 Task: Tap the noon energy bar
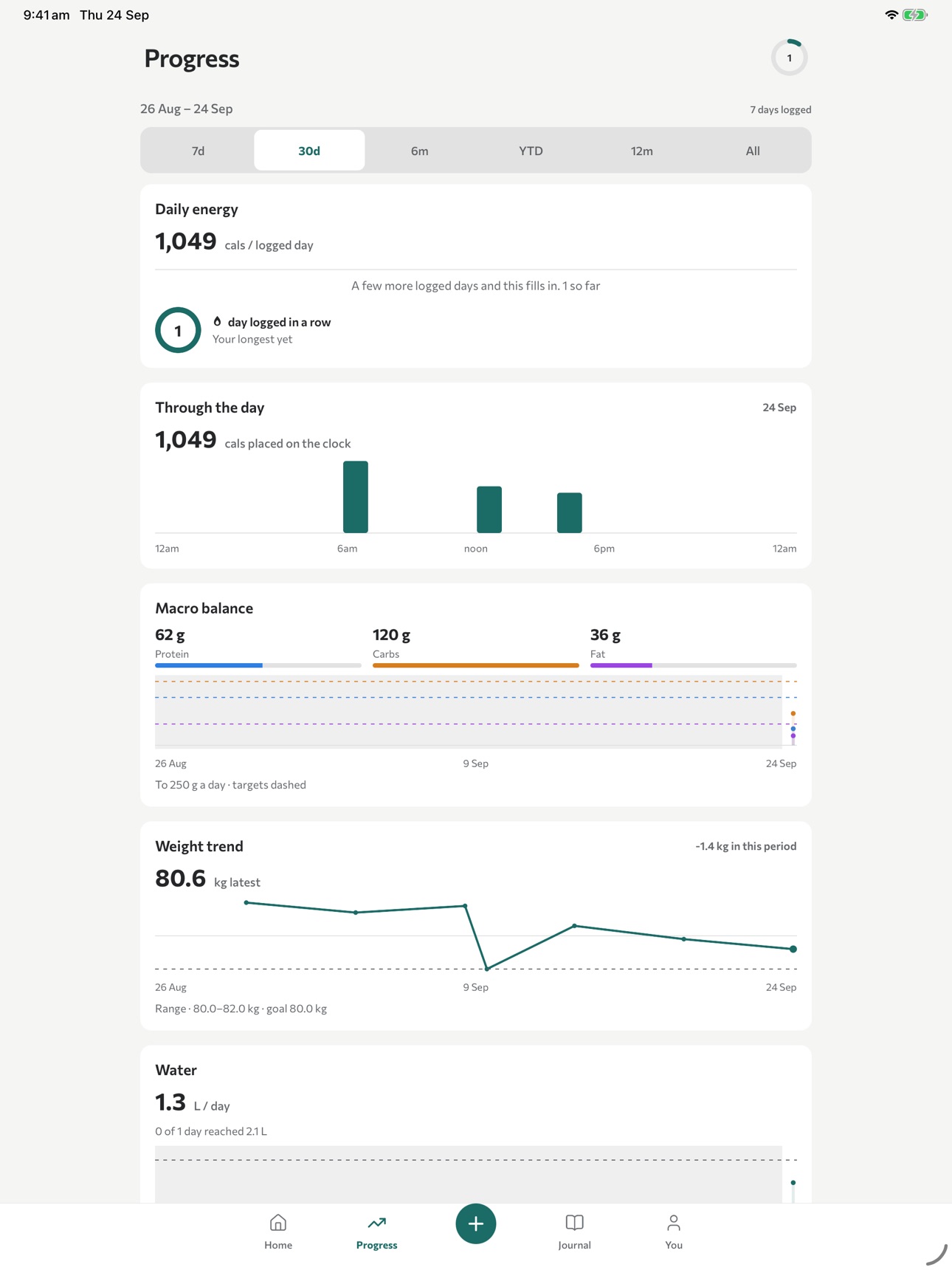pos(489,509)
